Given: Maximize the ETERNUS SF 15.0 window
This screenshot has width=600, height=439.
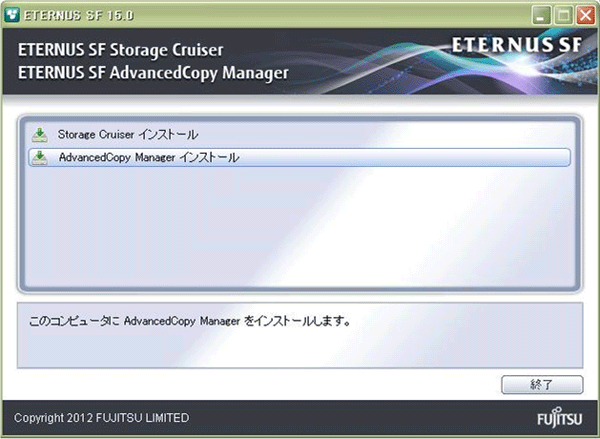Looking at the screenshot, I should [x=564, y=16].
